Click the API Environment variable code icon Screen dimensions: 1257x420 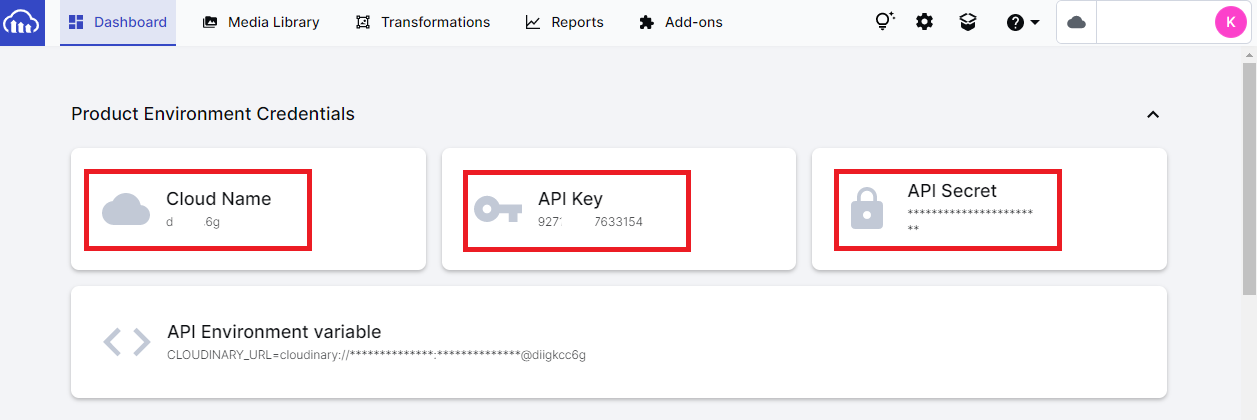[x=127, y=342]
